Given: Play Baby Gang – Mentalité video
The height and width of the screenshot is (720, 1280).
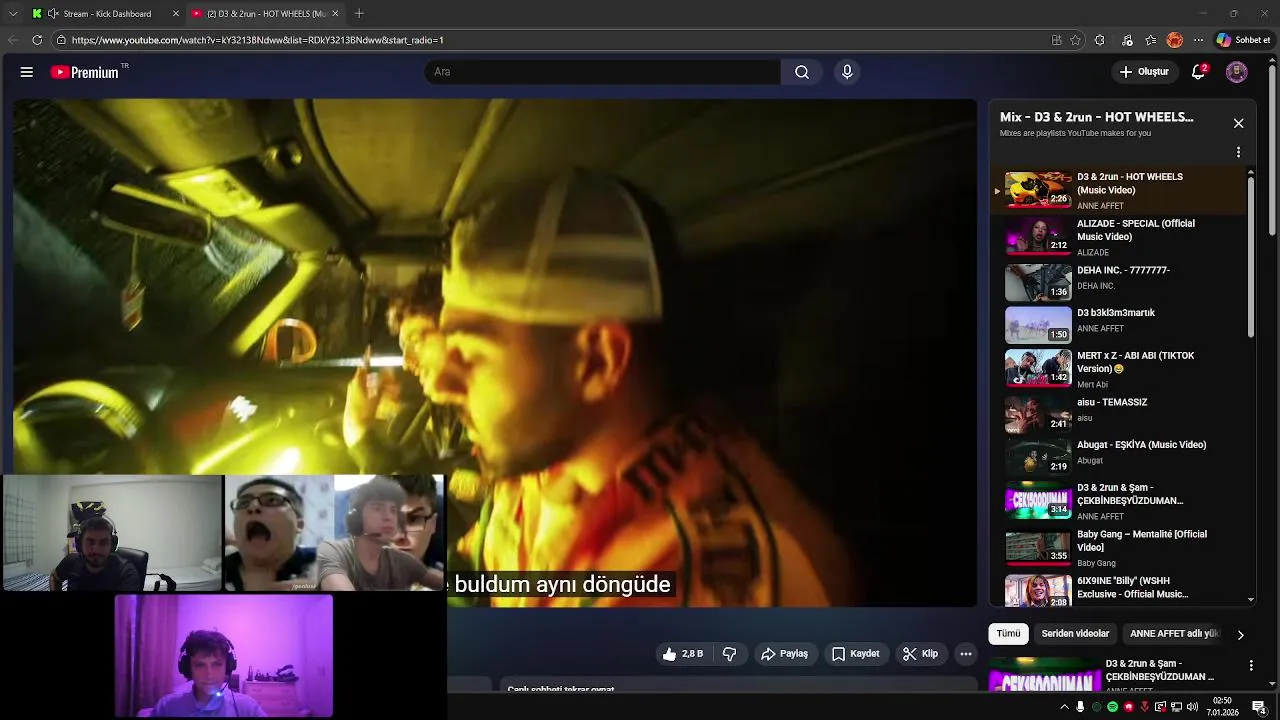Looking at the screenshot, I should [1120, 548].
